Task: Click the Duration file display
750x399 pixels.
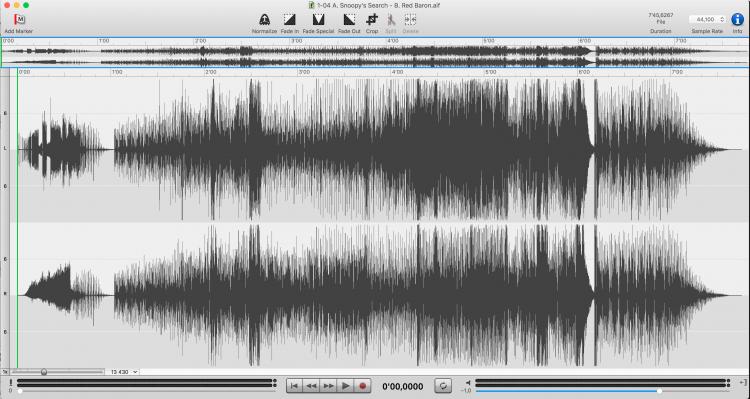Action: coord(661,19)
